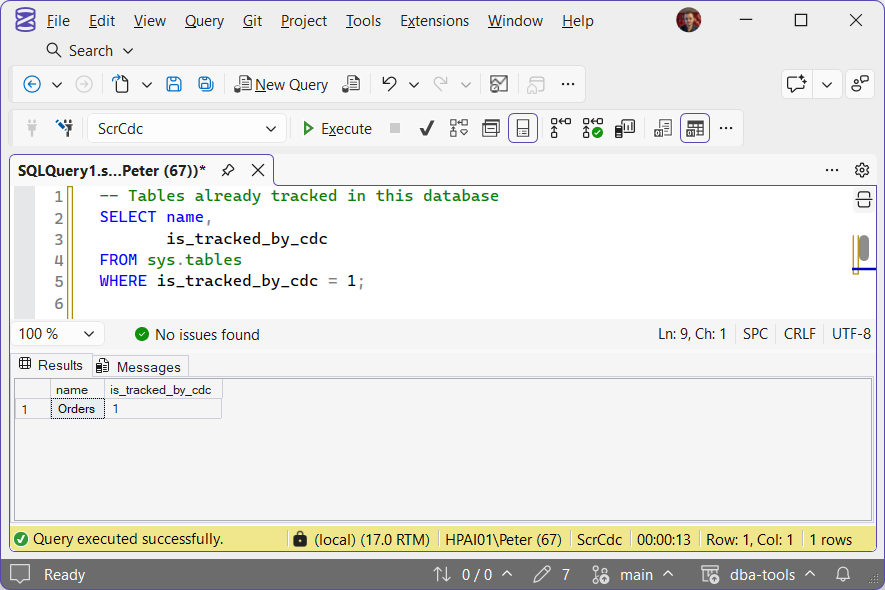The image size is (885, 590).
Task: Click the Execute button
Action: coord(338,129)
